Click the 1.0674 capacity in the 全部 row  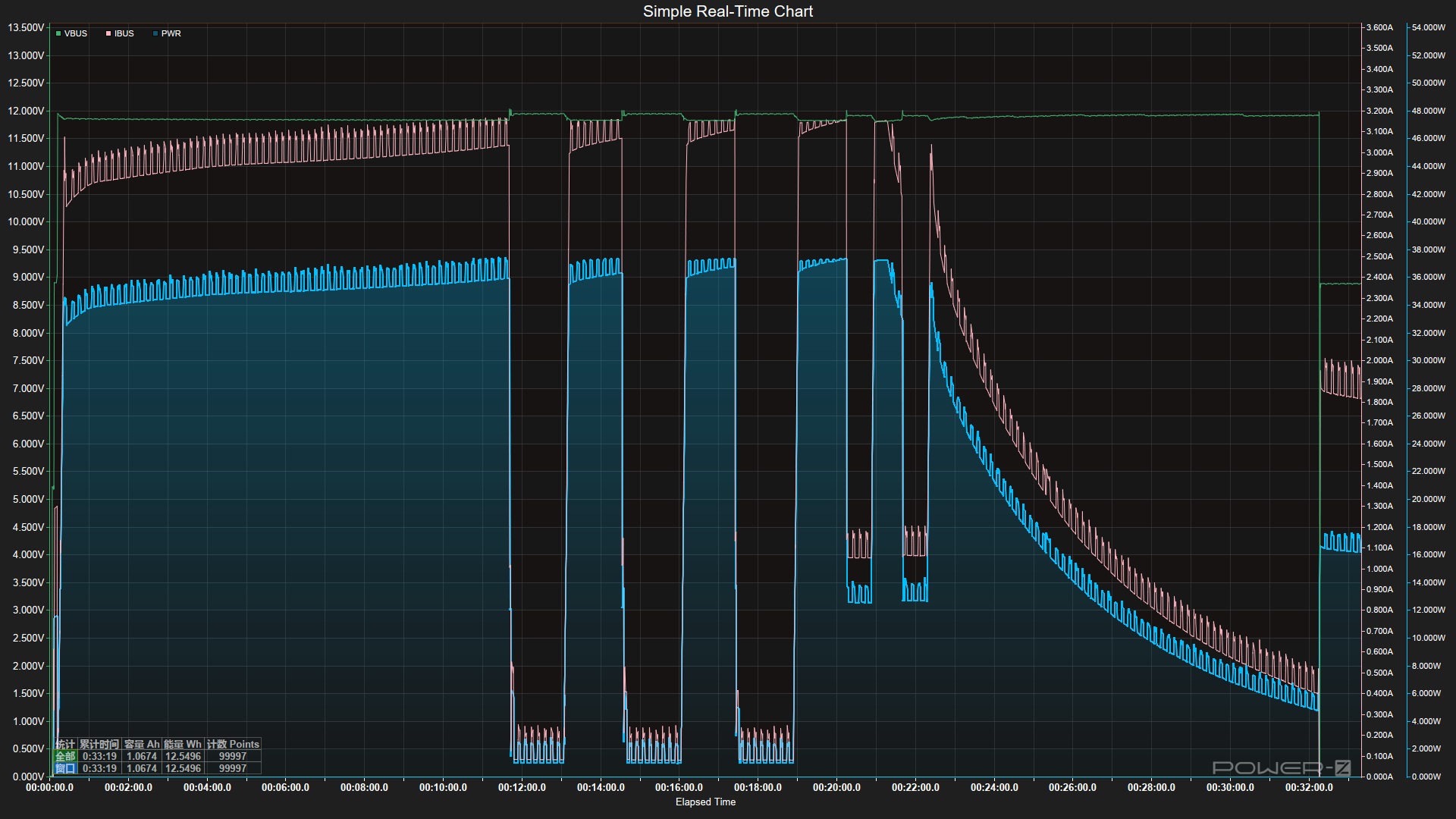point(142,756)
